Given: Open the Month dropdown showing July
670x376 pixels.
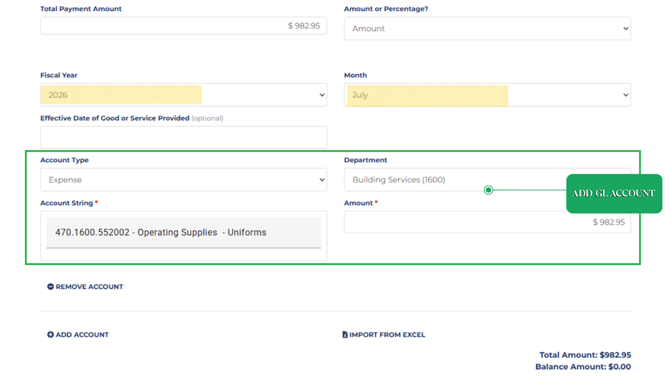Looking at the screenshot, I should point(487,95).
